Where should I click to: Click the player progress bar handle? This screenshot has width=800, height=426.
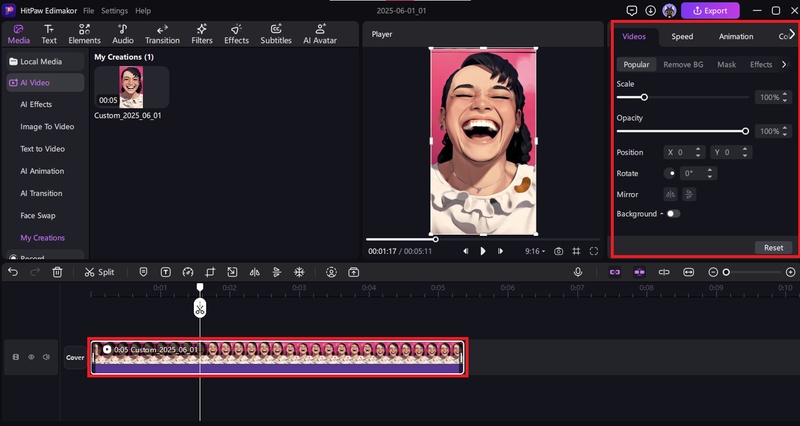tap(435, 239)
